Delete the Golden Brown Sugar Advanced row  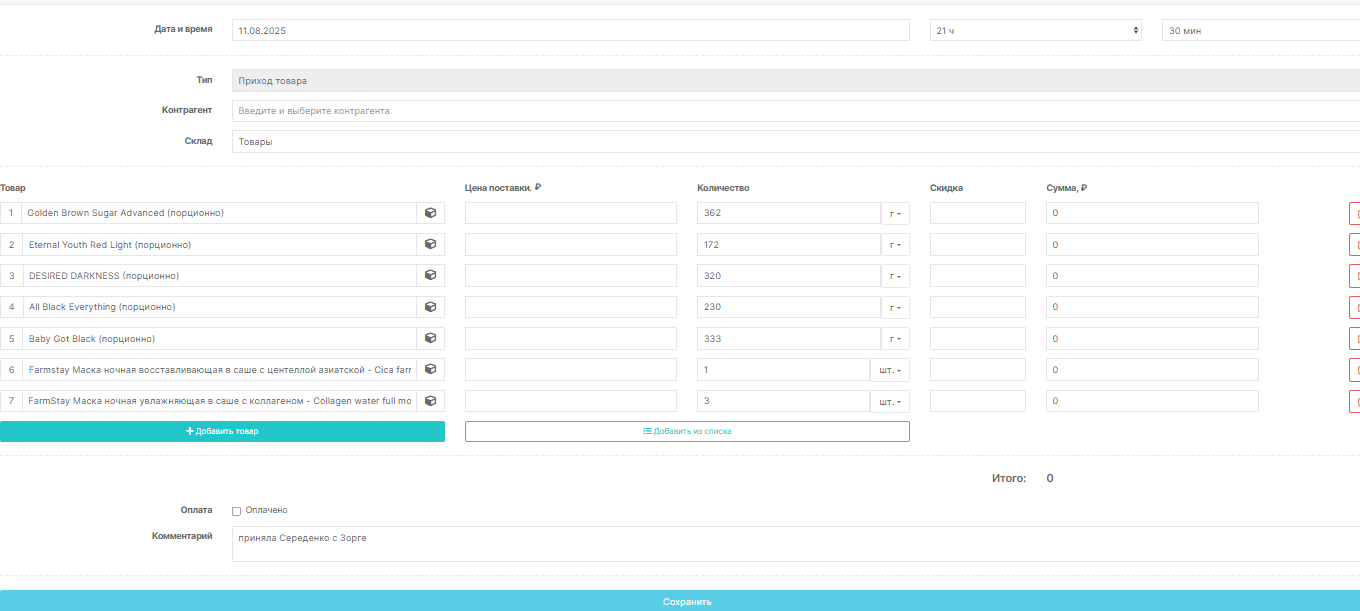[1355, 213]
